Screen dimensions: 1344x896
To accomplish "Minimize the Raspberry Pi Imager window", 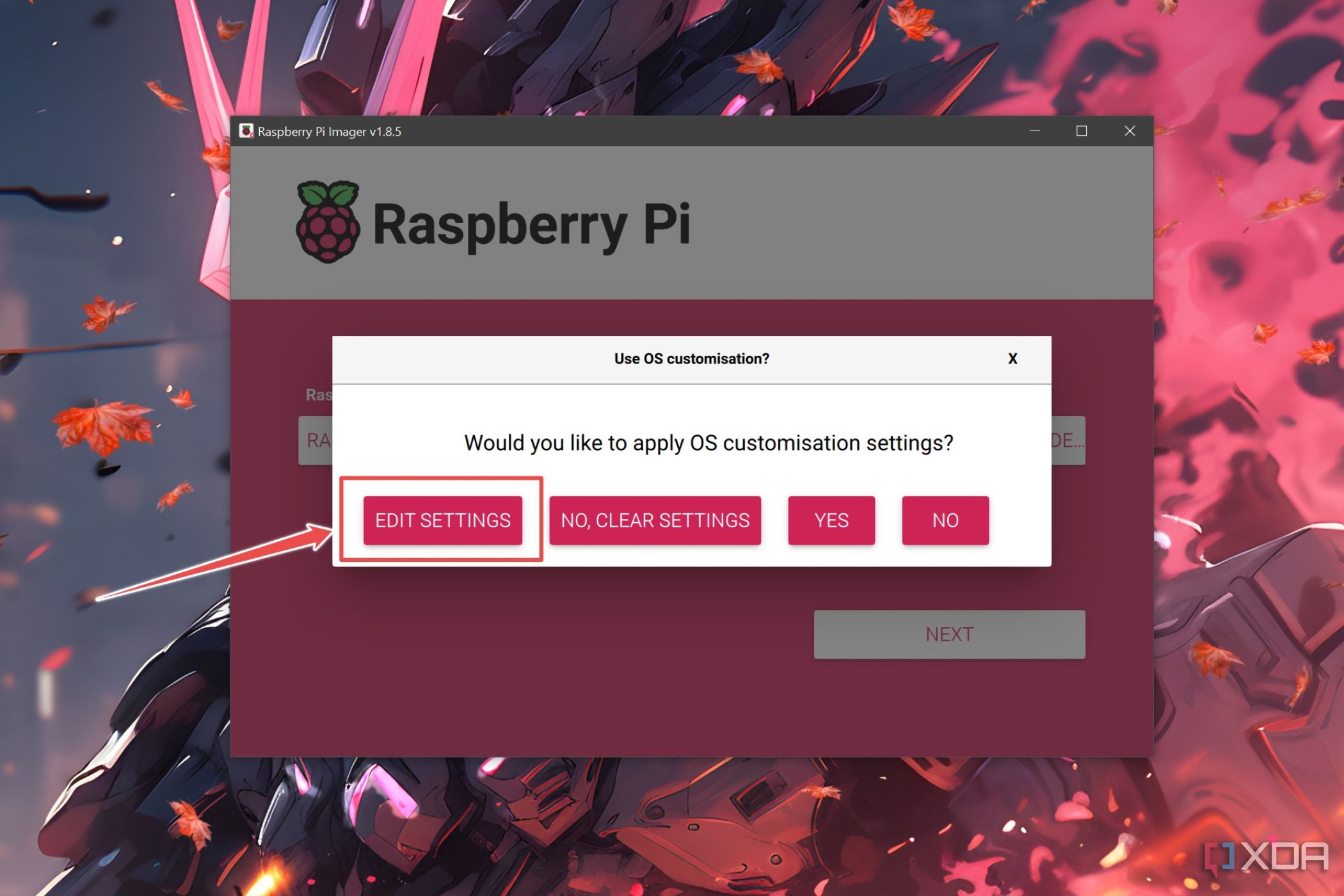I will pos(1035,131).
